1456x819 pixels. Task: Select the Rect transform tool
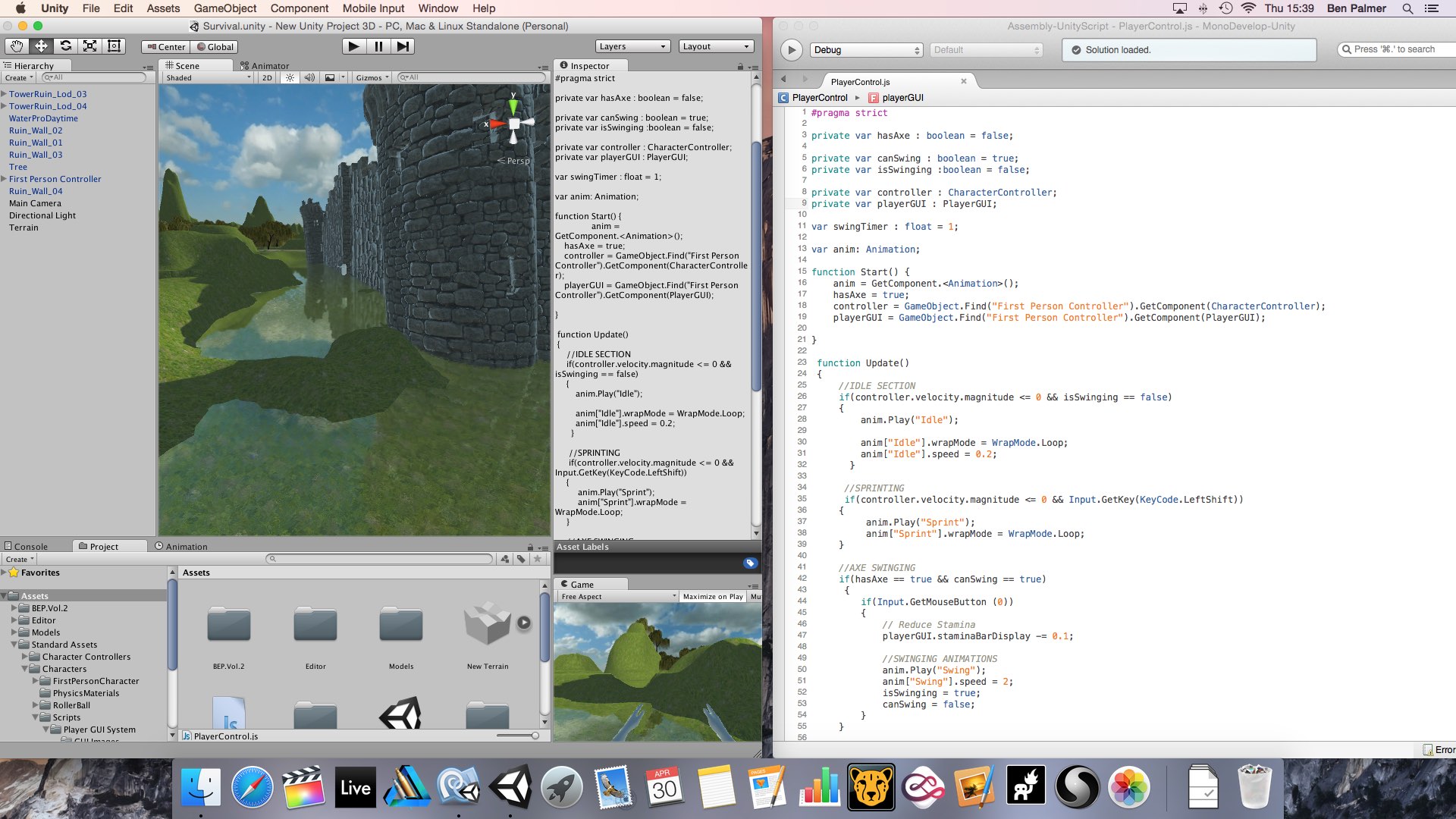115,46
